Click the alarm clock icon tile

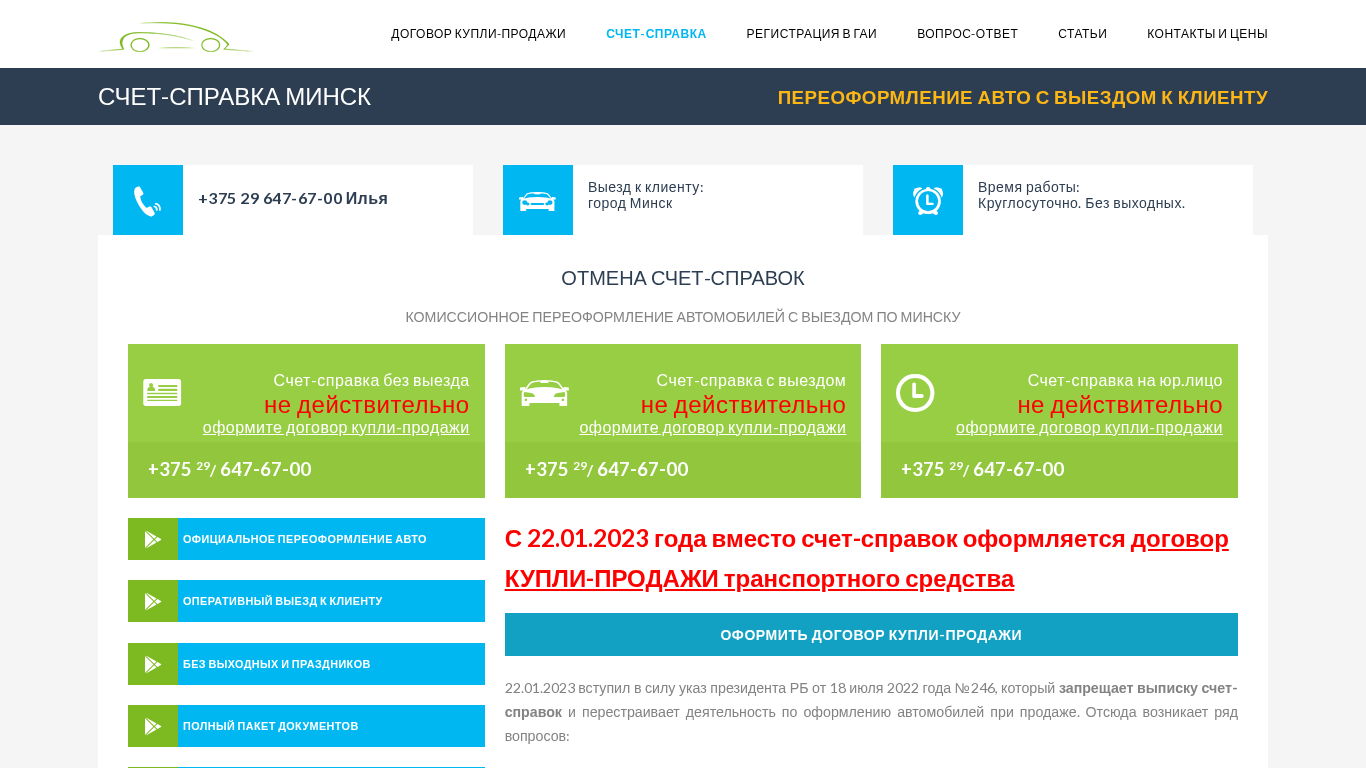point(928,200)
